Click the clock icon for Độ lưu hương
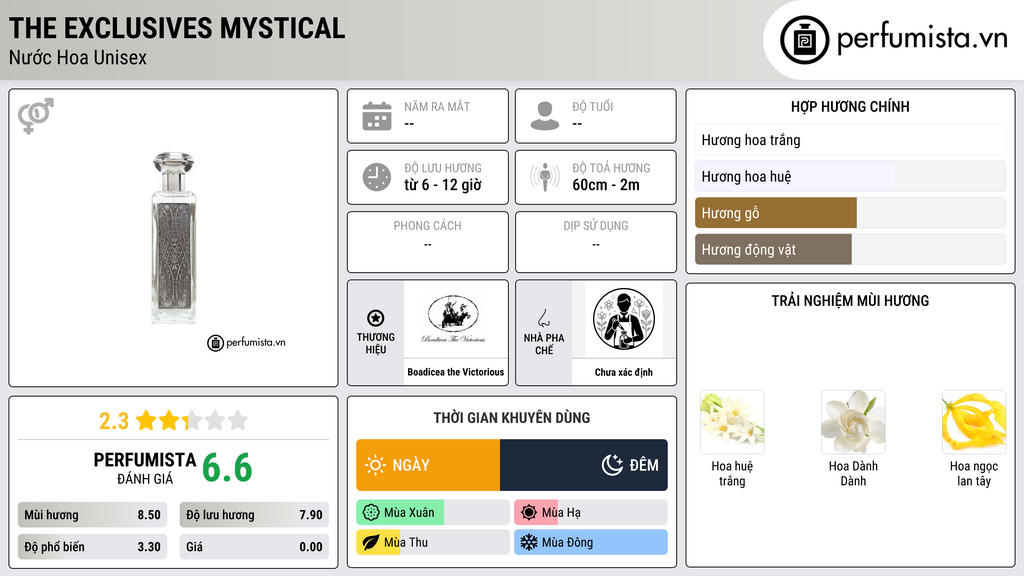This screenshot has width=1024, height=576. 377,177
